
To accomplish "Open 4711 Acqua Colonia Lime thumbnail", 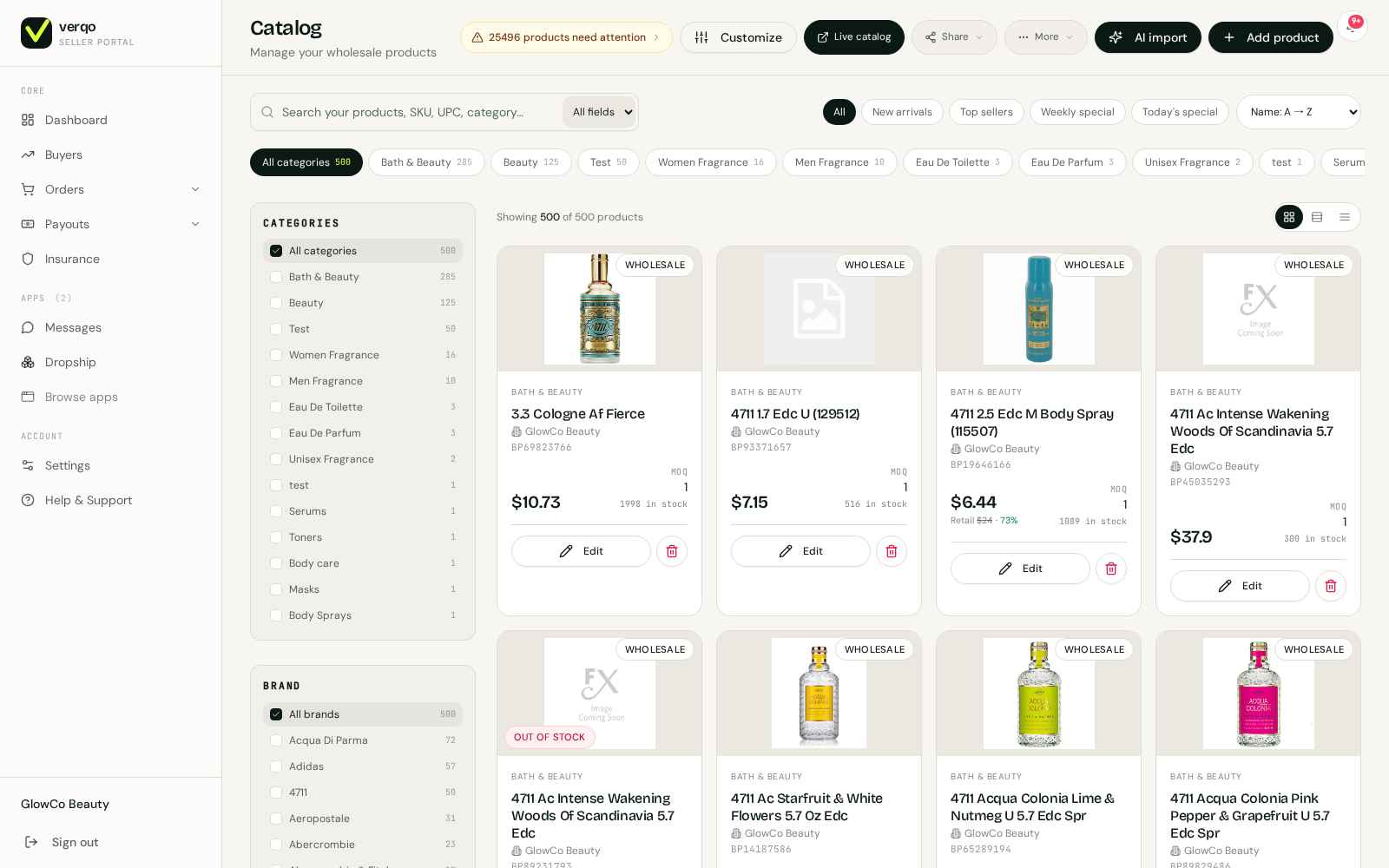I will [1038, 694].
